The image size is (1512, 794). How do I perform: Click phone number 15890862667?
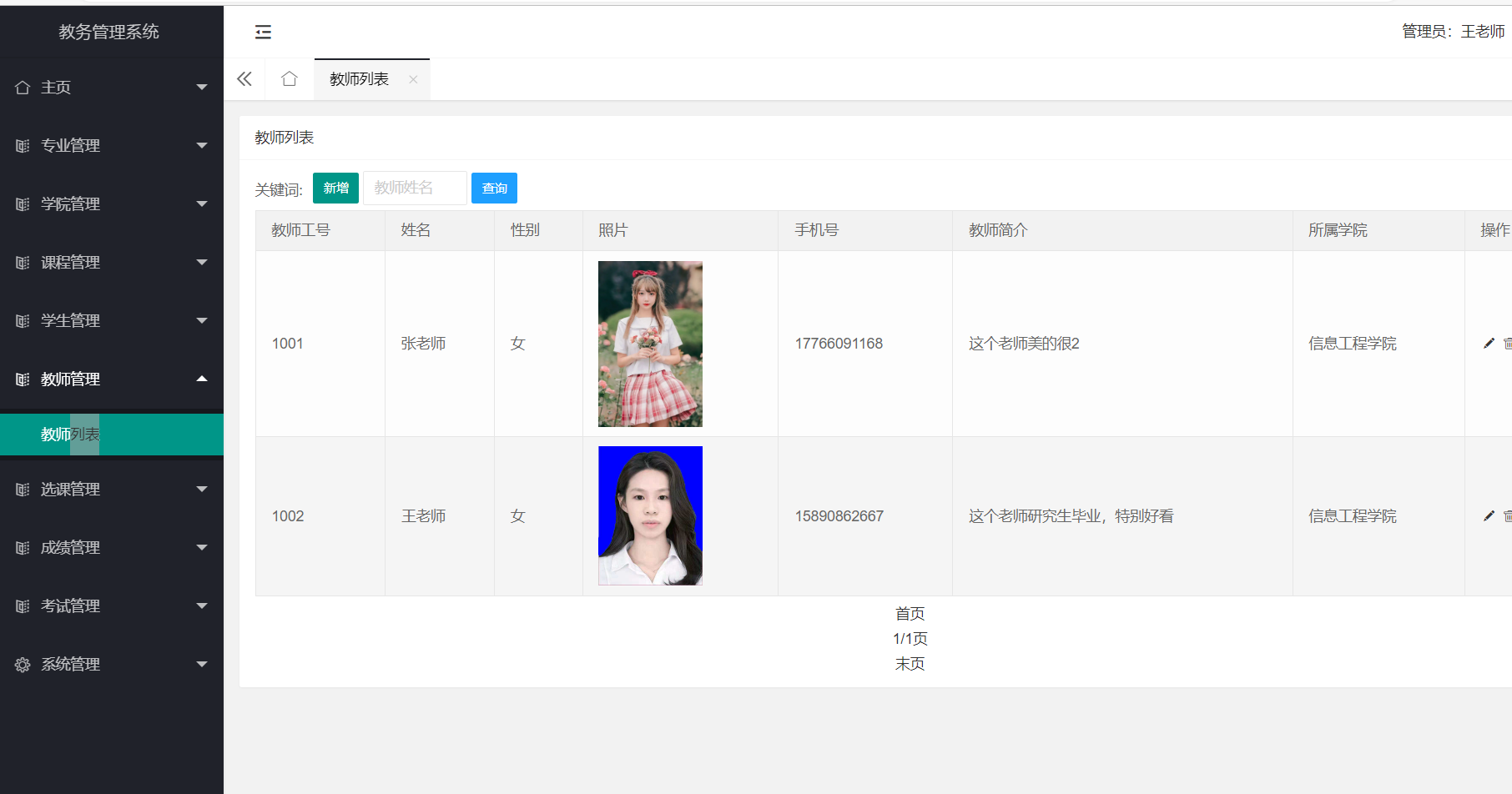[839, 516]
